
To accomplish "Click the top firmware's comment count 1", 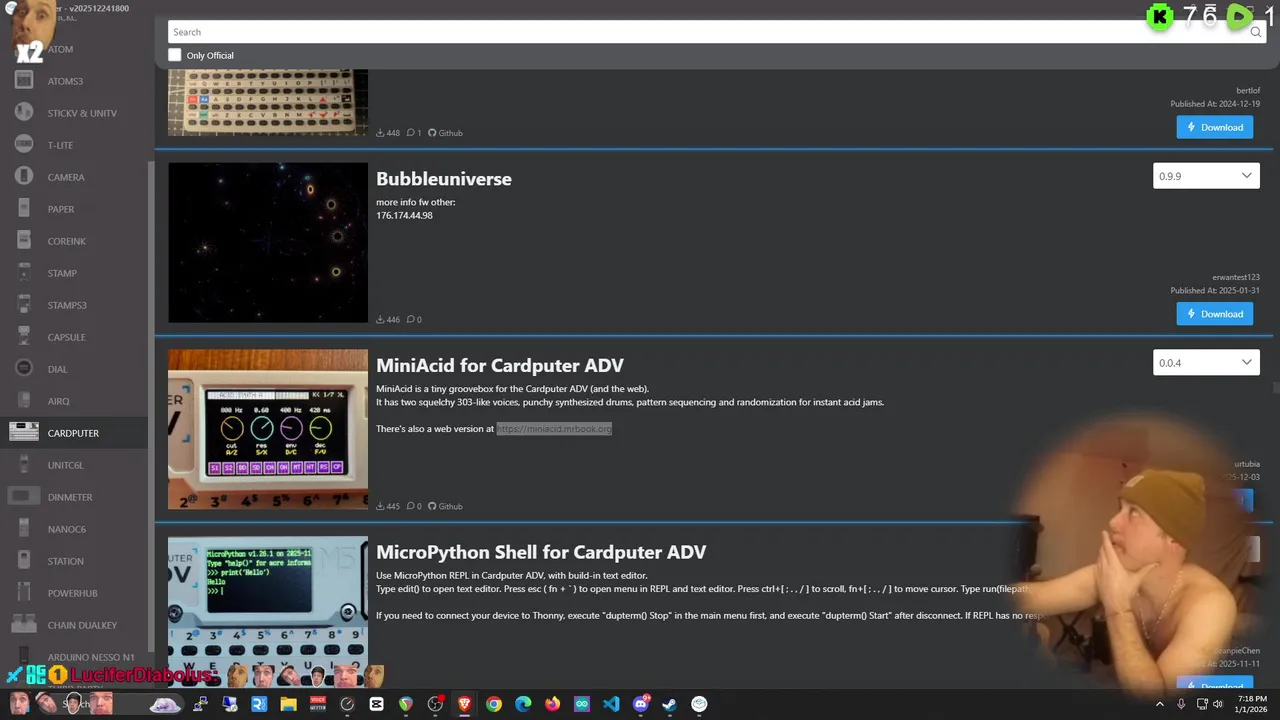I will coord(414,133).
